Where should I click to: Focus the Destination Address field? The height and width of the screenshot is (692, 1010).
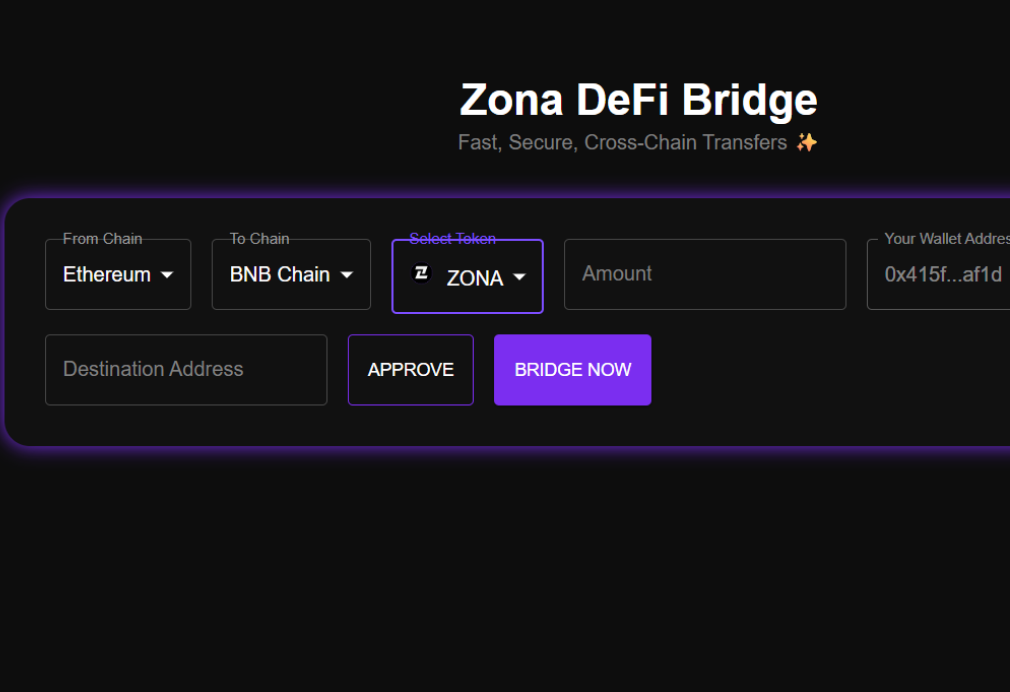186,370
